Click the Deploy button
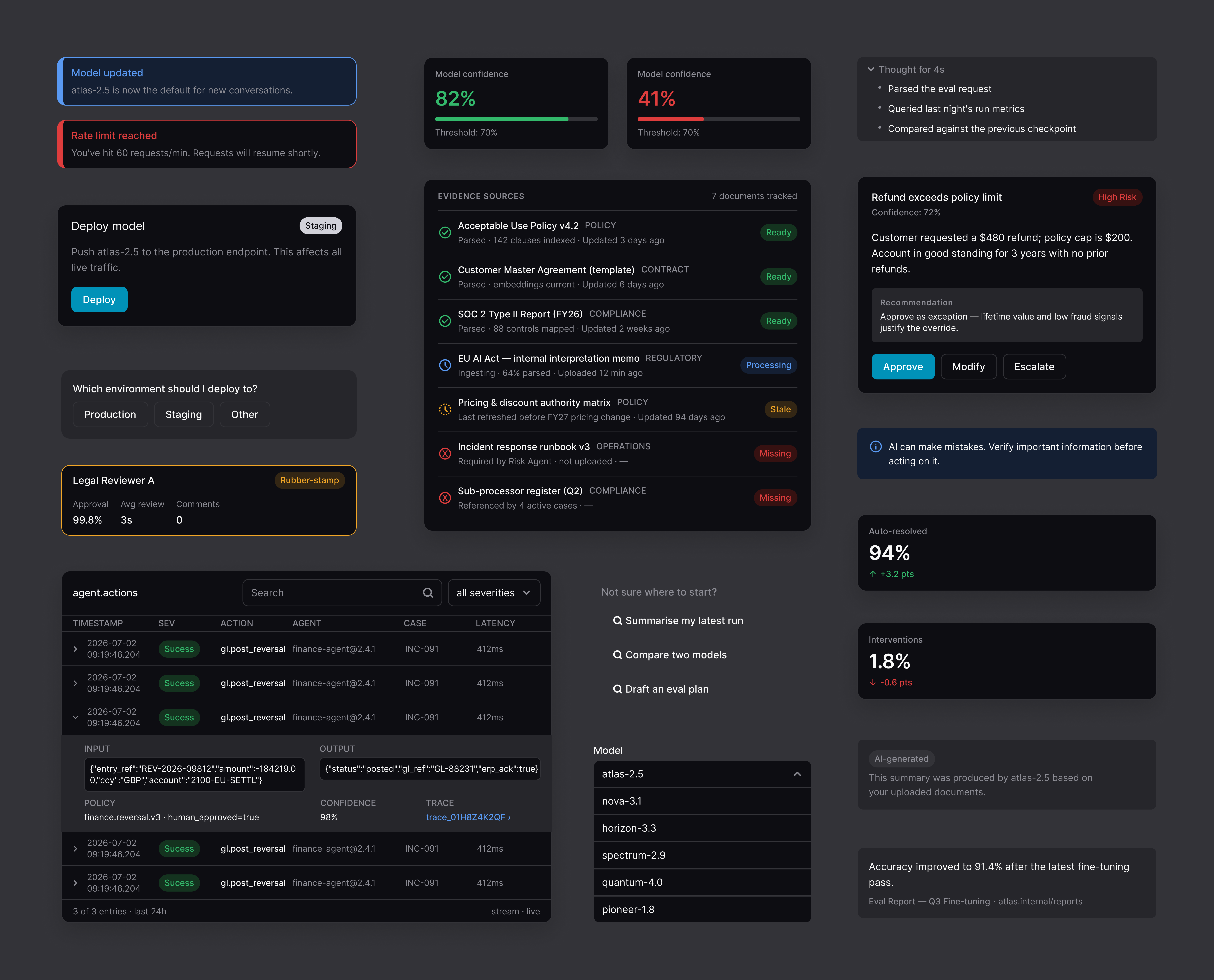Viewport: 1214px width, 980px height. [x=99, y=300]
